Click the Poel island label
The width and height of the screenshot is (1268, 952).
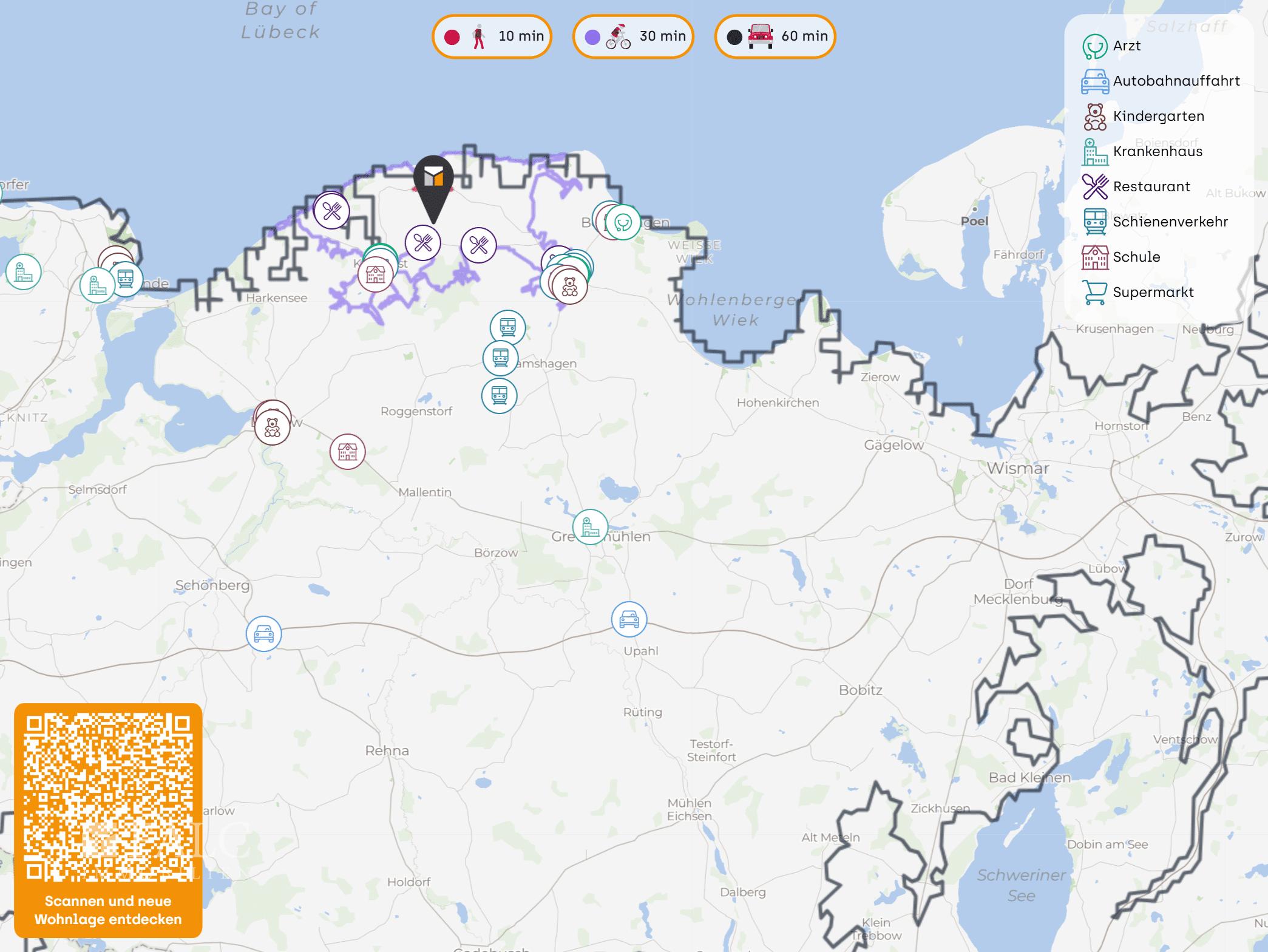tap(975, 221)
